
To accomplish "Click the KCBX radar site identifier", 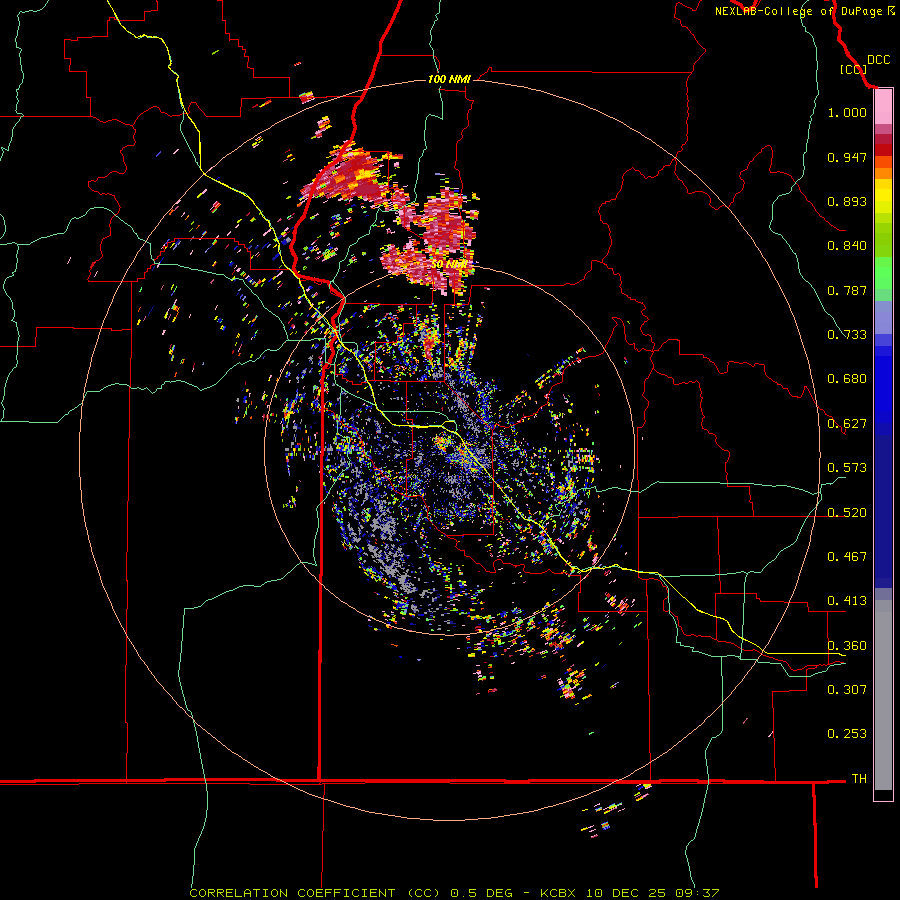I will pyautogui.click(x=560, y=893).
